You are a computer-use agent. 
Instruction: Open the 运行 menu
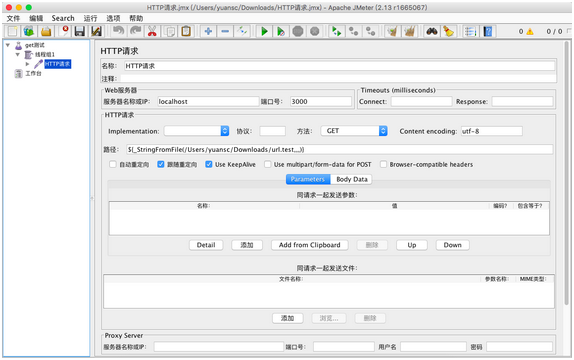point(90,18)
